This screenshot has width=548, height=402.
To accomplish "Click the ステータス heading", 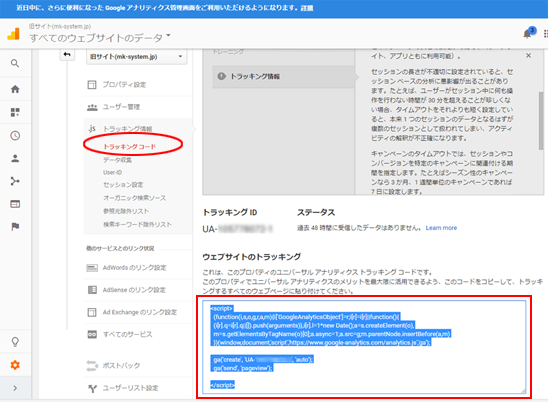I will [x=316, y=213].
